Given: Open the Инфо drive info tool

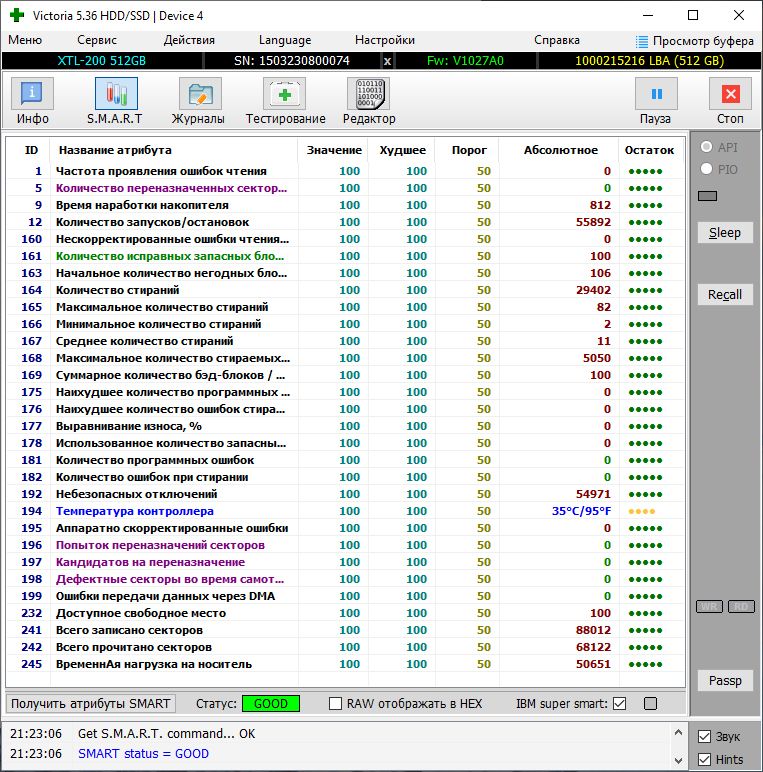Looking at the screenshot, I should click(x=32, y=94).
